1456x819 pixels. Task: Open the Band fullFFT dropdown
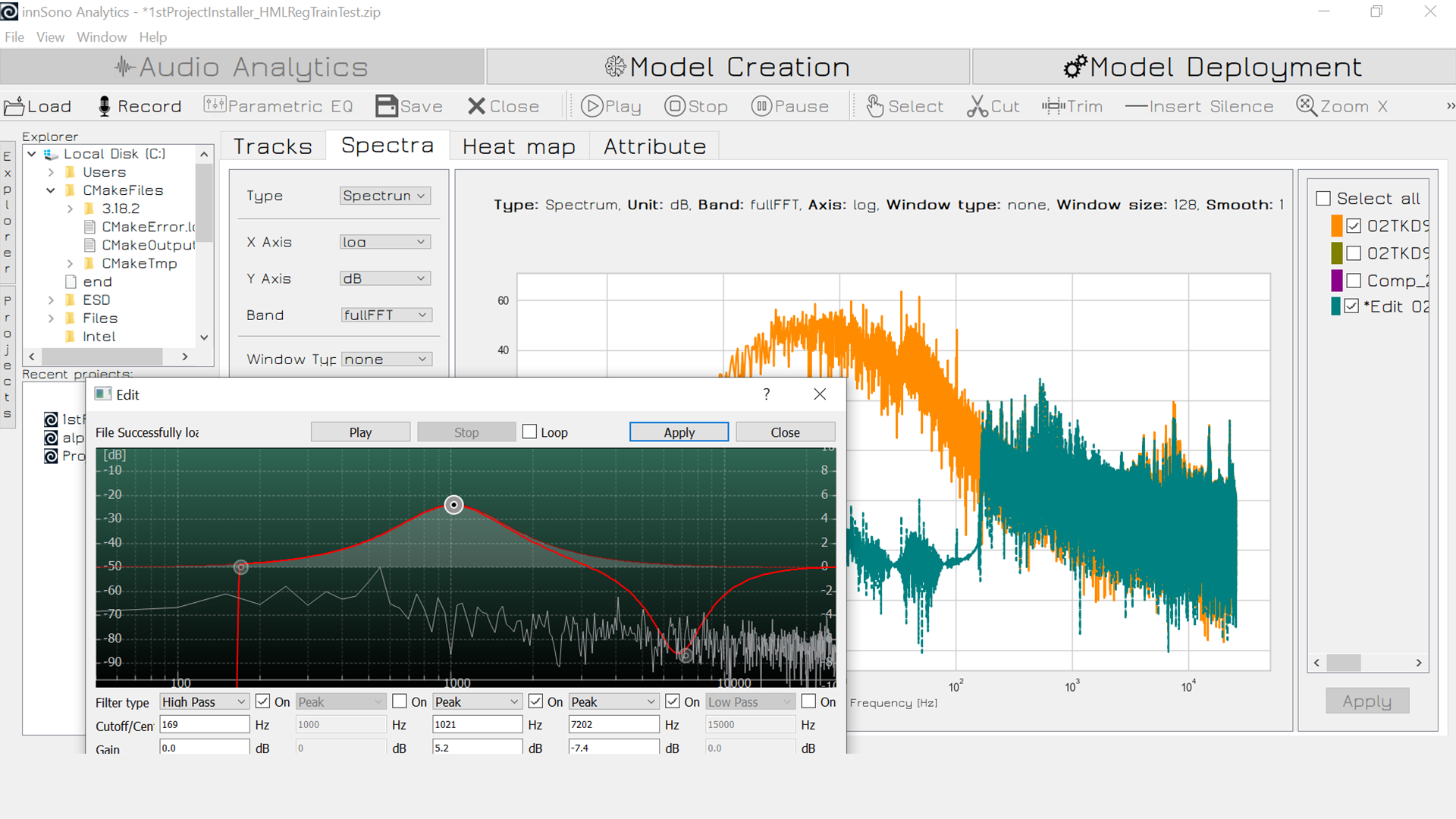tap(385, 315)
